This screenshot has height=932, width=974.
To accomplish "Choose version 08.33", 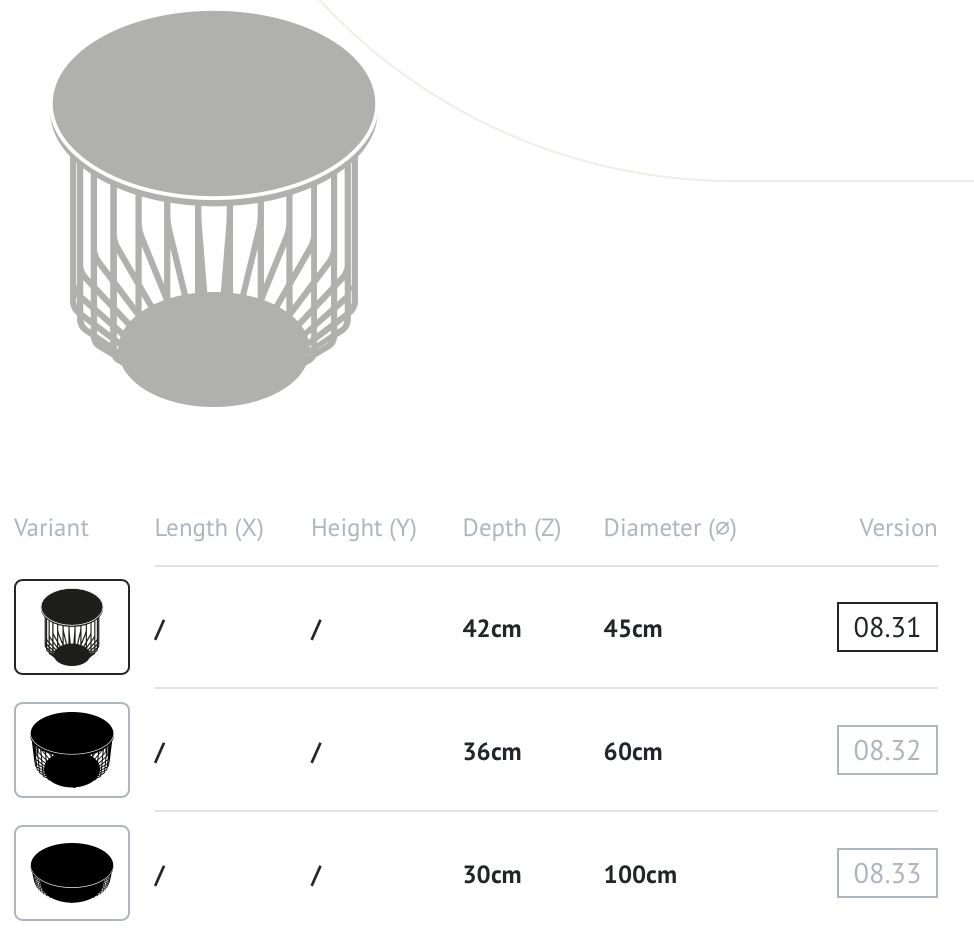I will click(886, 873).
